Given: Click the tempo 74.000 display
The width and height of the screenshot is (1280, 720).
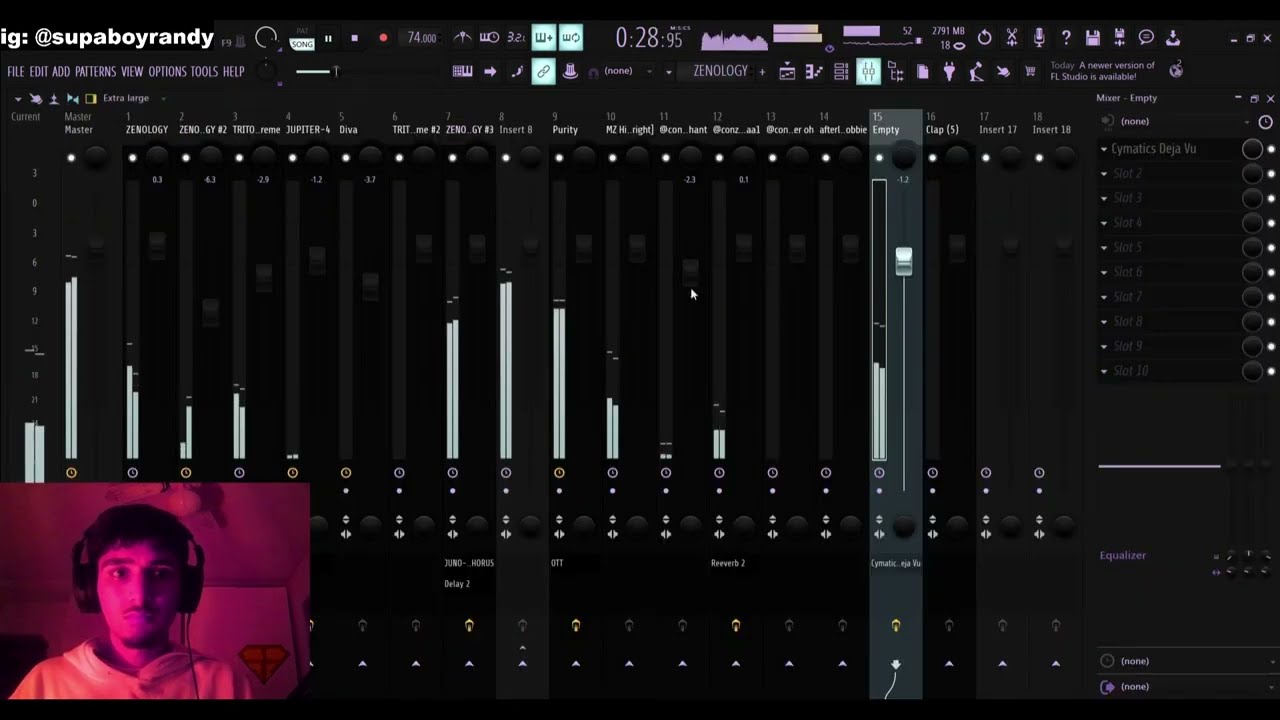Looking at the screenshot, I should [x=422, y=38].
